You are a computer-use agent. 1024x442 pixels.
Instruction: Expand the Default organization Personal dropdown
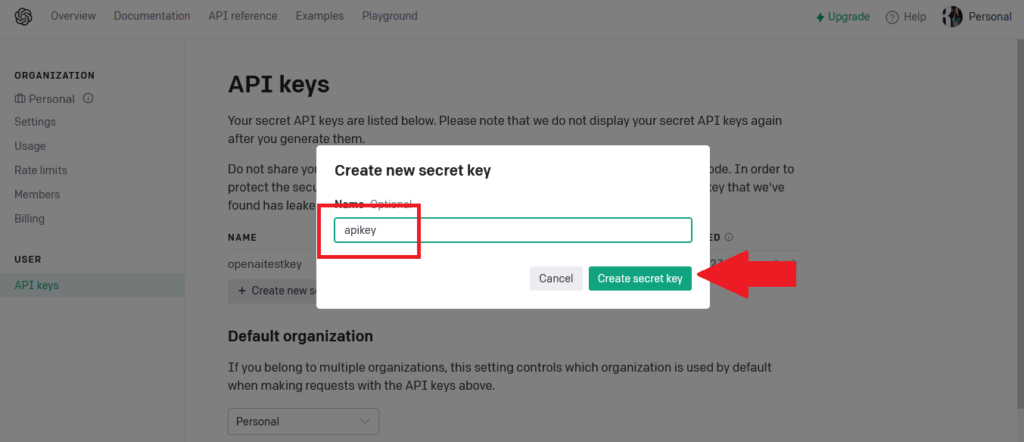coord(303,421)
